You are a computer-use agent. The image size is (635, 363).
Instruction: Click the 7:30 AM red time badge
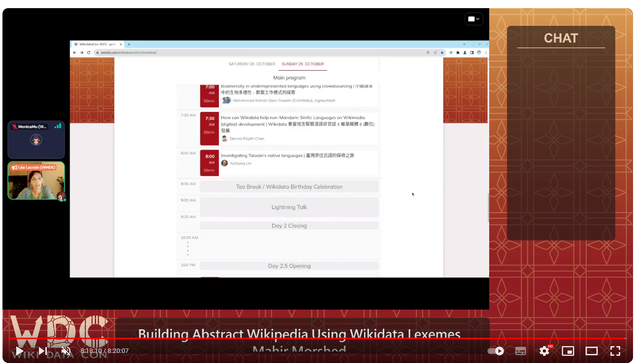(209, 128)
